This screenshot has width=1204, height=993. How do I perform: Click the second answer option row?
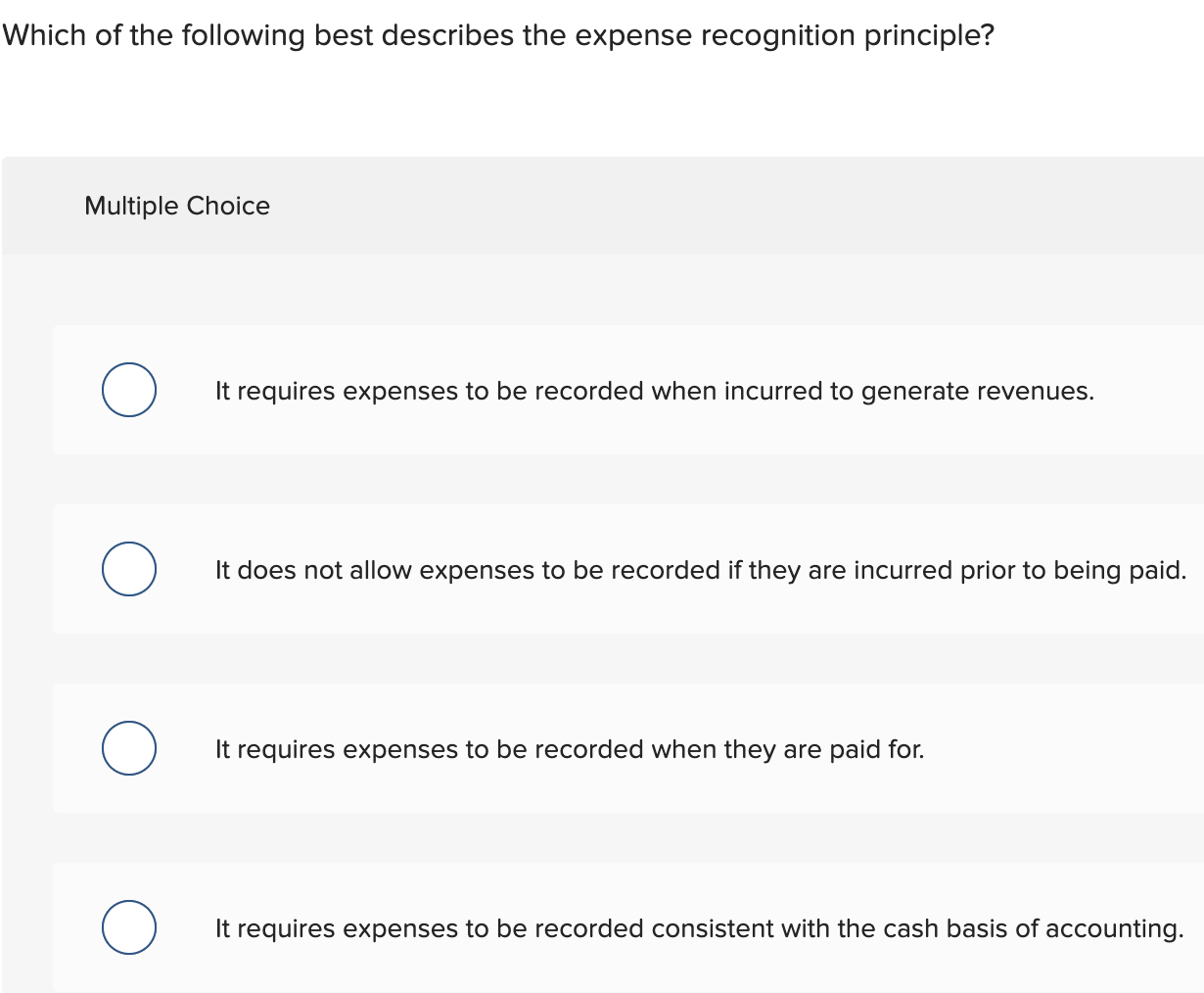coord(626,568)
